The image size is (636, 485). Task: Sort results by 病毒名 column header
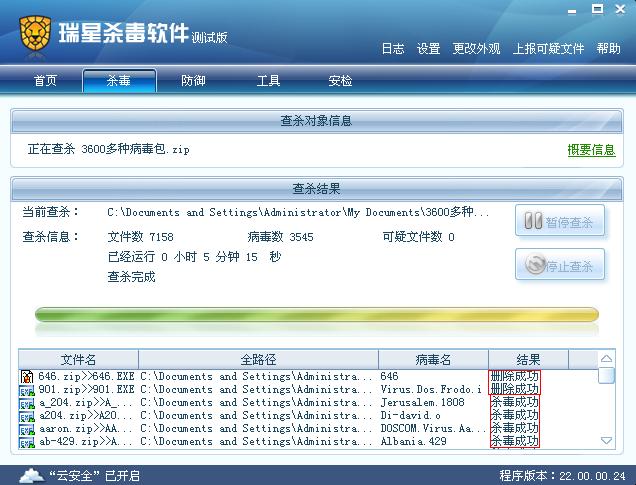click(433, 359)
